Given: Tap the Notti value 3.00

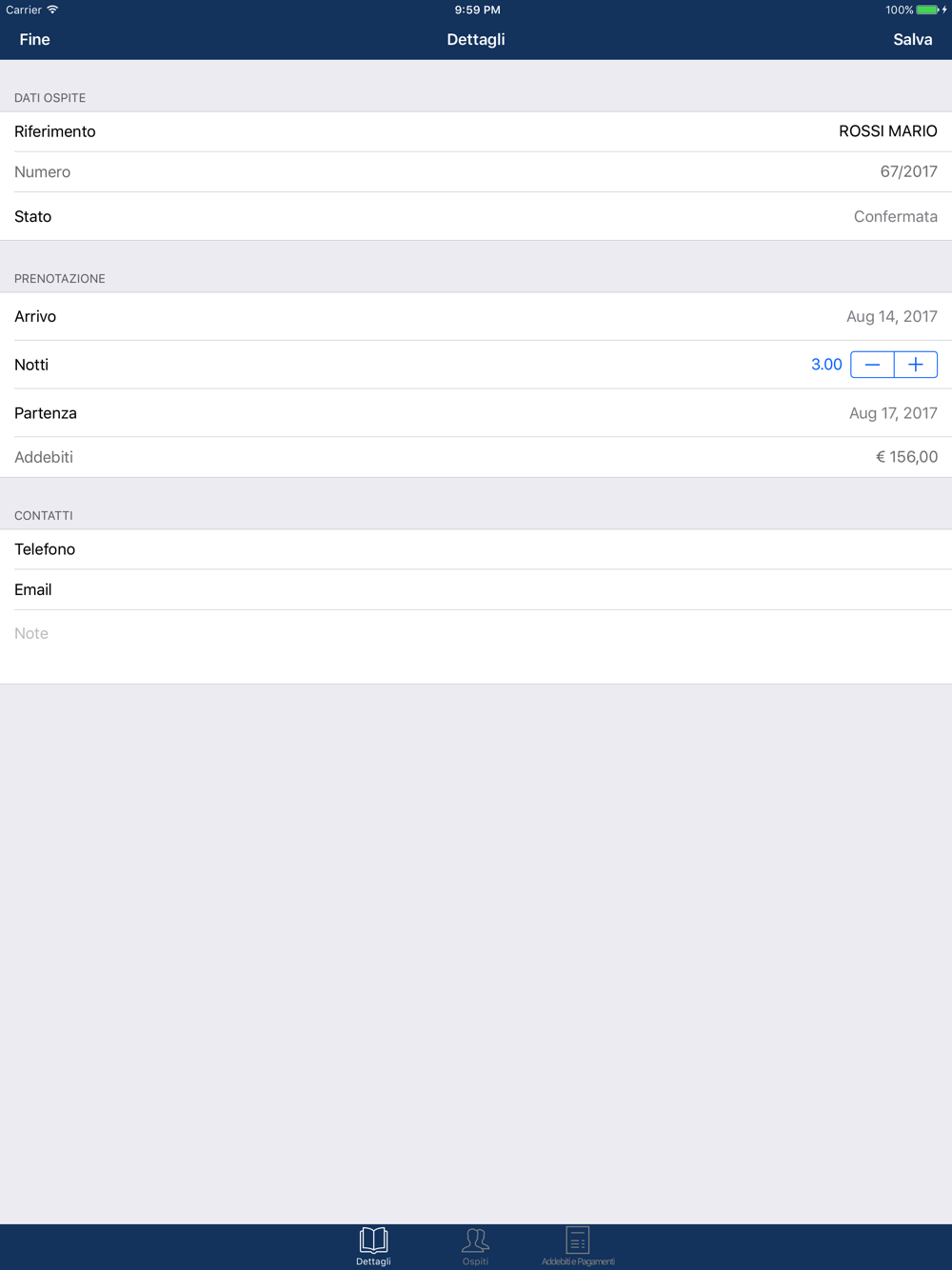Looking at the screenshot, I should (826, 365).
